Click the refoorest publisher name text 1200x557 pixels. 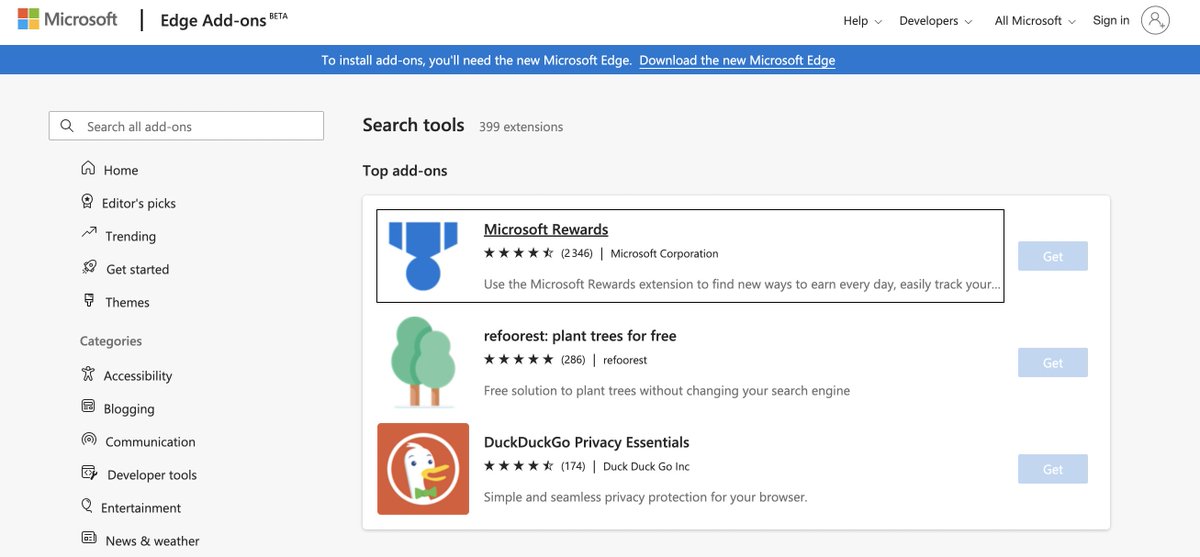[625, 360]
